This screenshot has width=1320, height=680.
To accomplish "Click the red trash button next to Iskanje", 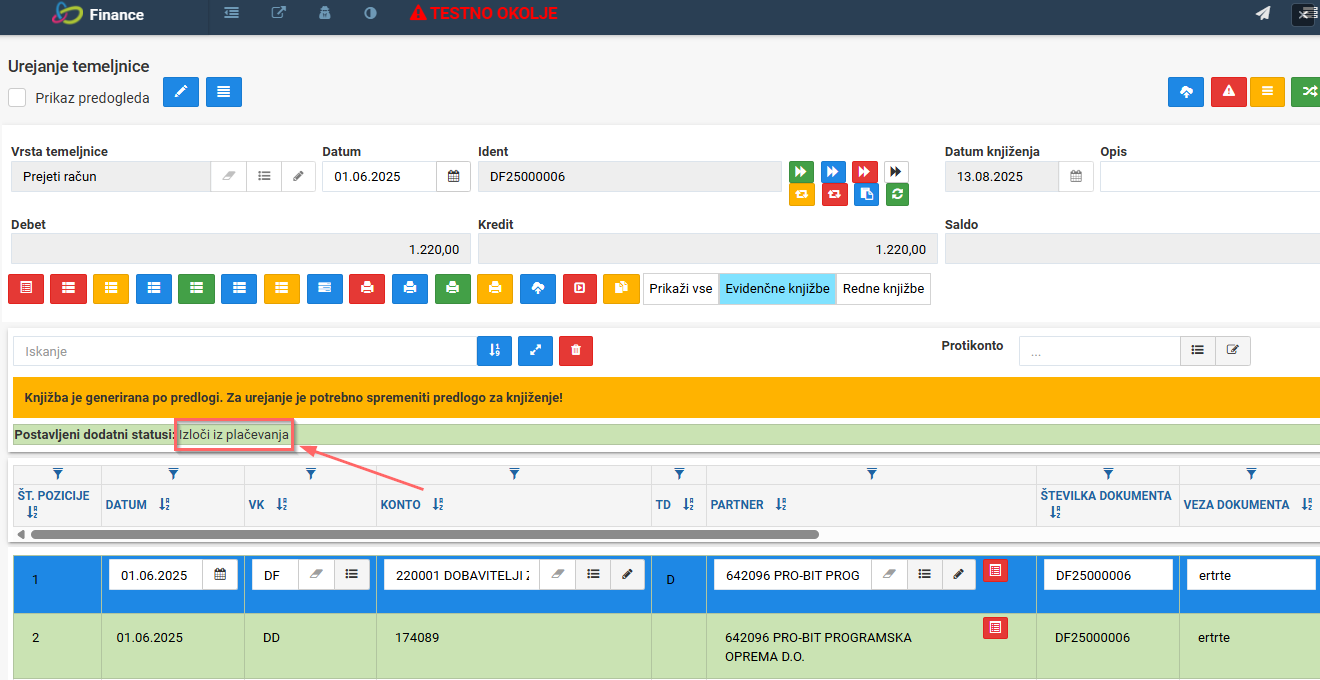I will pyautogui.click(x=576, y=351).
